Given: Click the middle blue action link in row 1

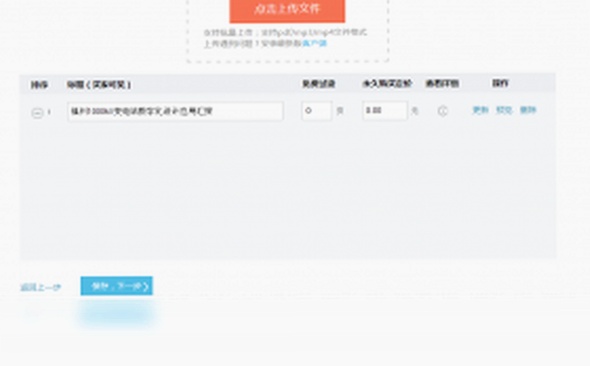Looking at the screenshot, I should point(504,110).
